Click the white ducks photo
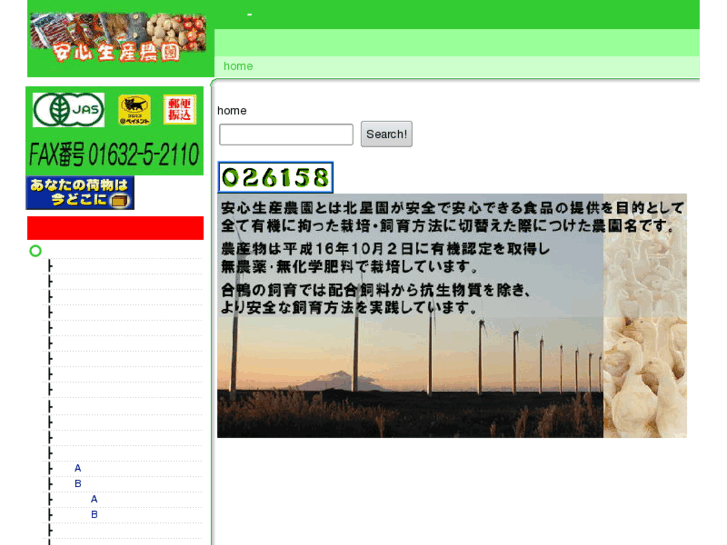 click(x=645, y=316)
